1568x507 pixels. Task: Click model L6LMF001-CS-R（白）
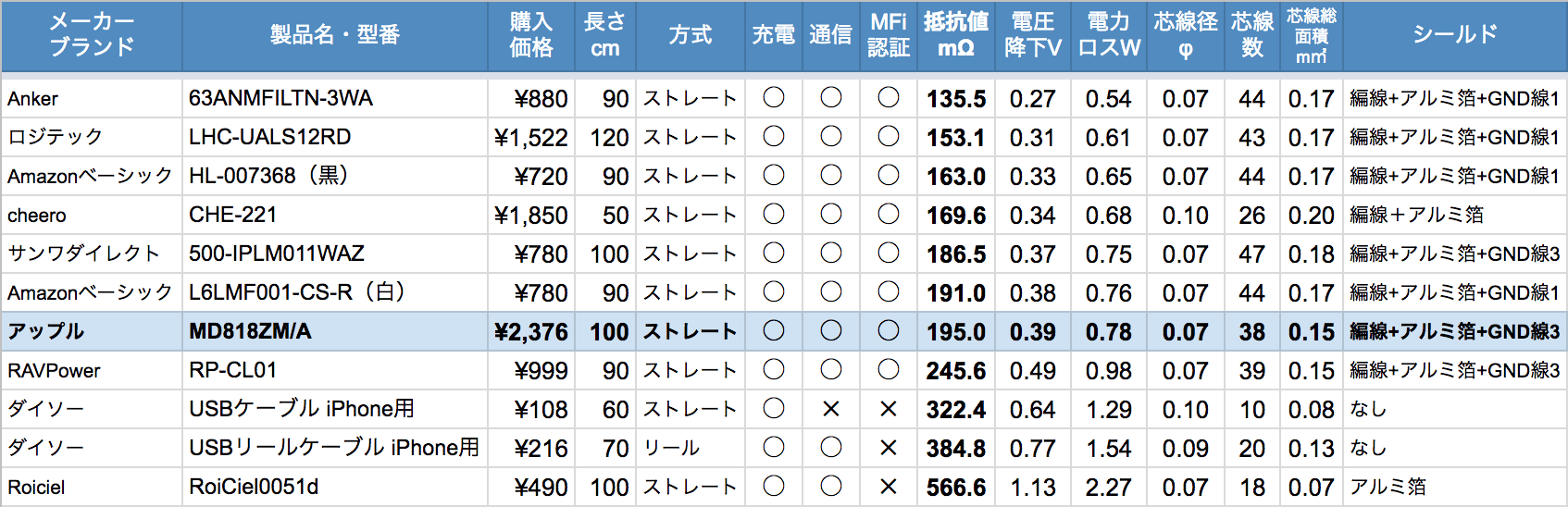click(297, 292)
